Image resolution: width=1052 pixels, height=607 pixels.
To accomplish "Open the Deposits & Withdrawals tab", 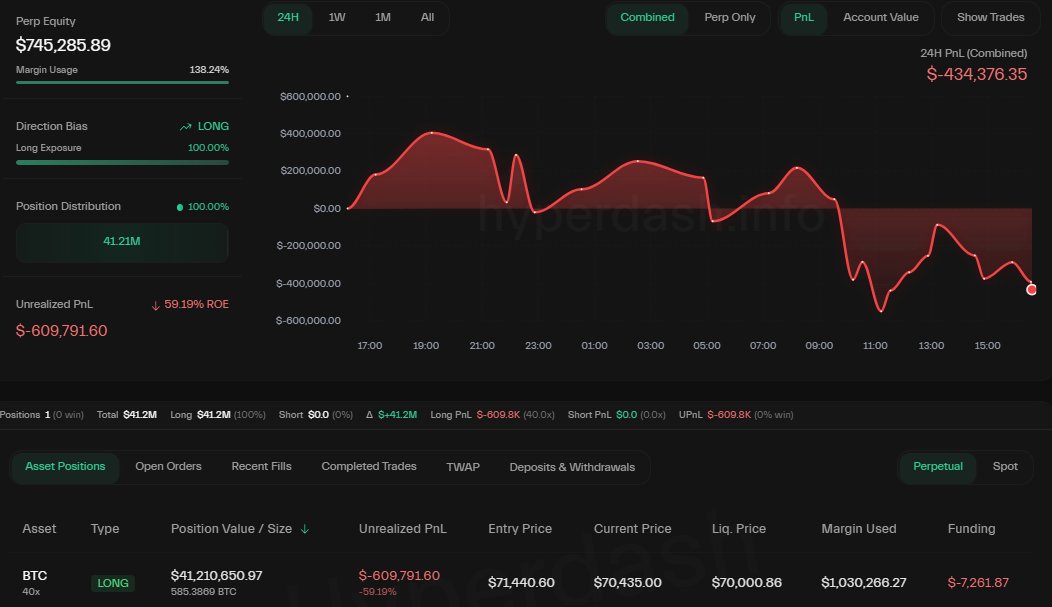I will click(572, 466).
